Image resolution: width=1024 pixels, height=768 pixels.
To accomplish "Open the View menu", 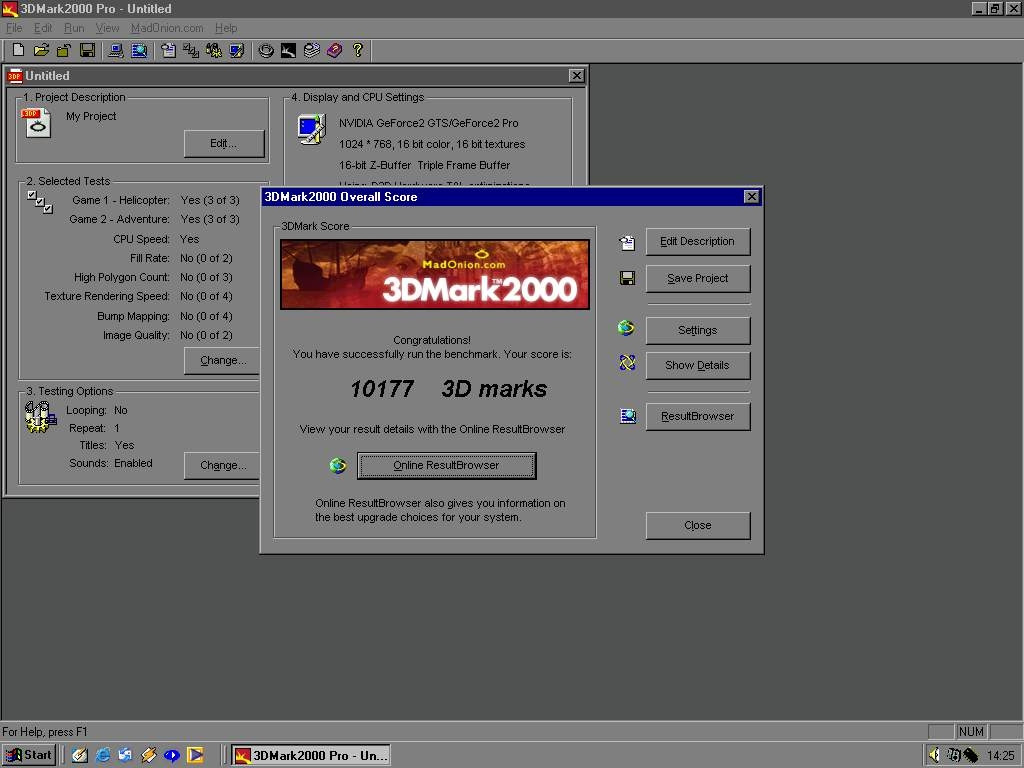I will [x=107, y=28].
